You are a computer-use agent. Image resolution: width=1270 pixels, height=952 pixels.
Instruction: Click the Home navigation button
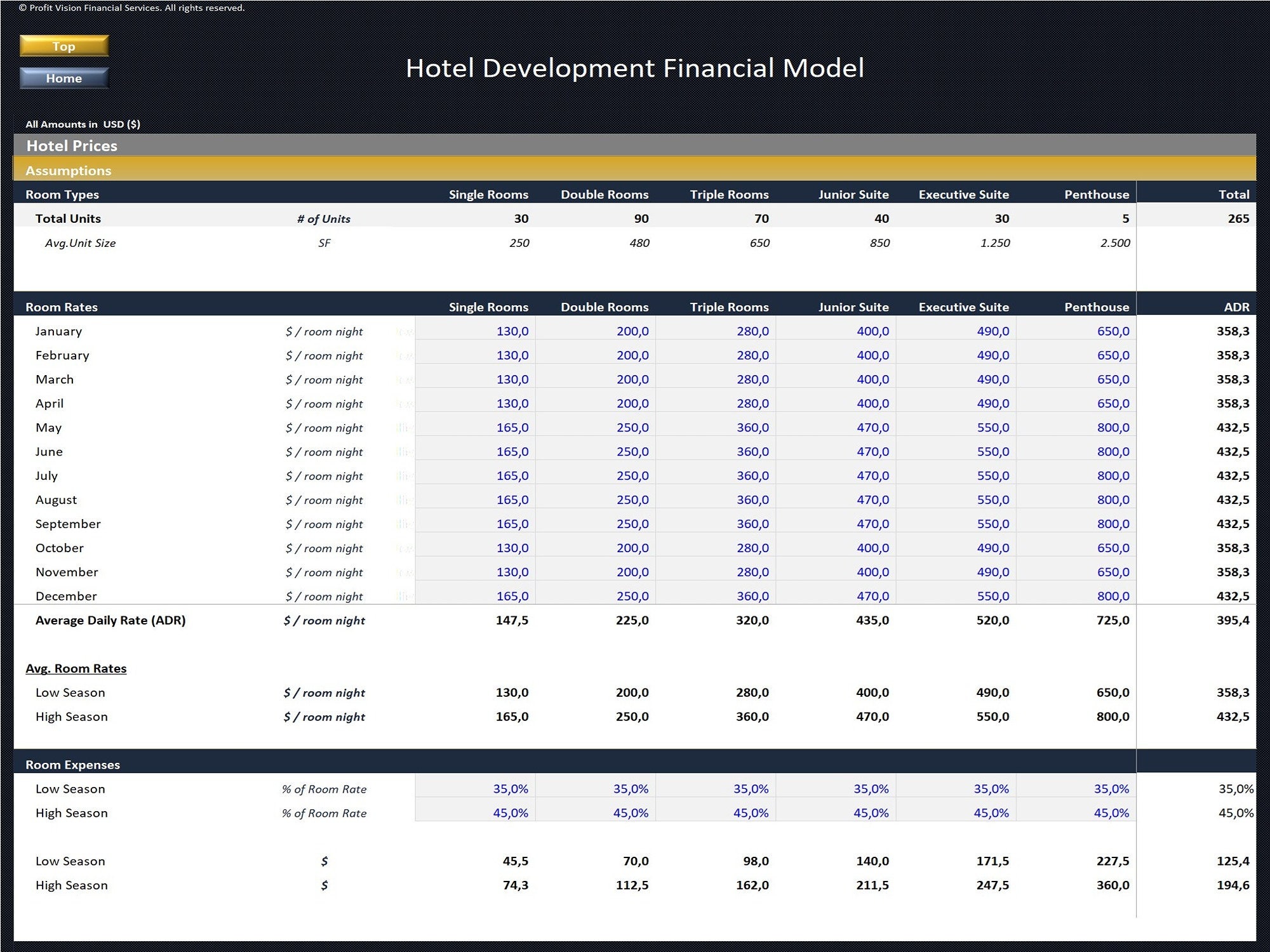click(x=63, y=77)
